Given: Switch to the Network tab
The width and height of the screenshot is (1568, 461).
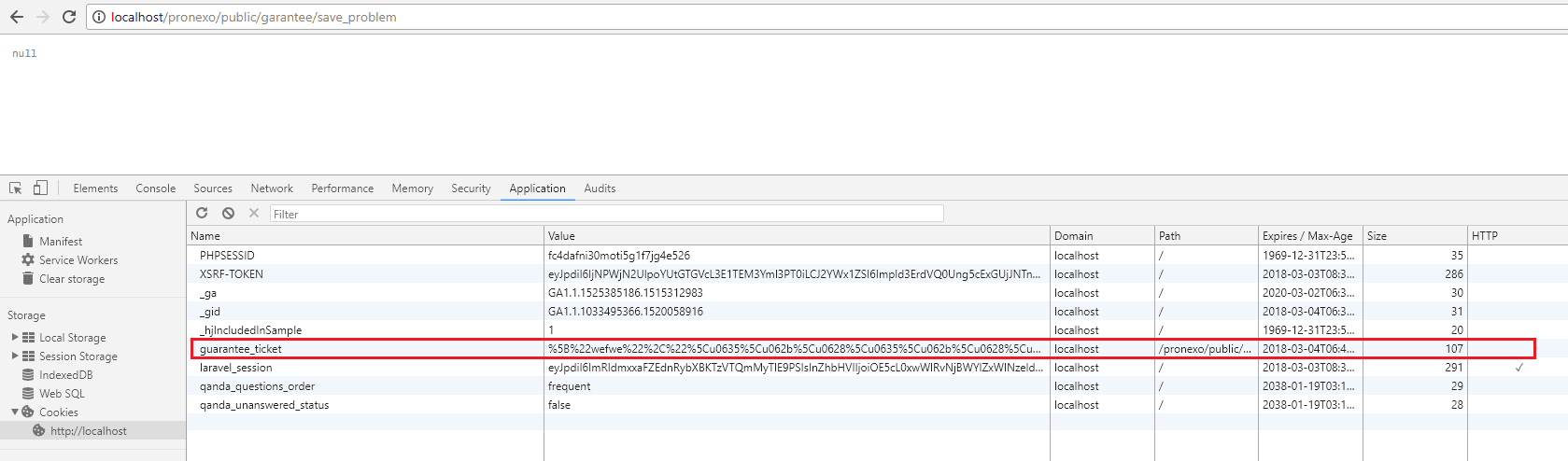Looking at the screenshot, I should tap(272, 189).
